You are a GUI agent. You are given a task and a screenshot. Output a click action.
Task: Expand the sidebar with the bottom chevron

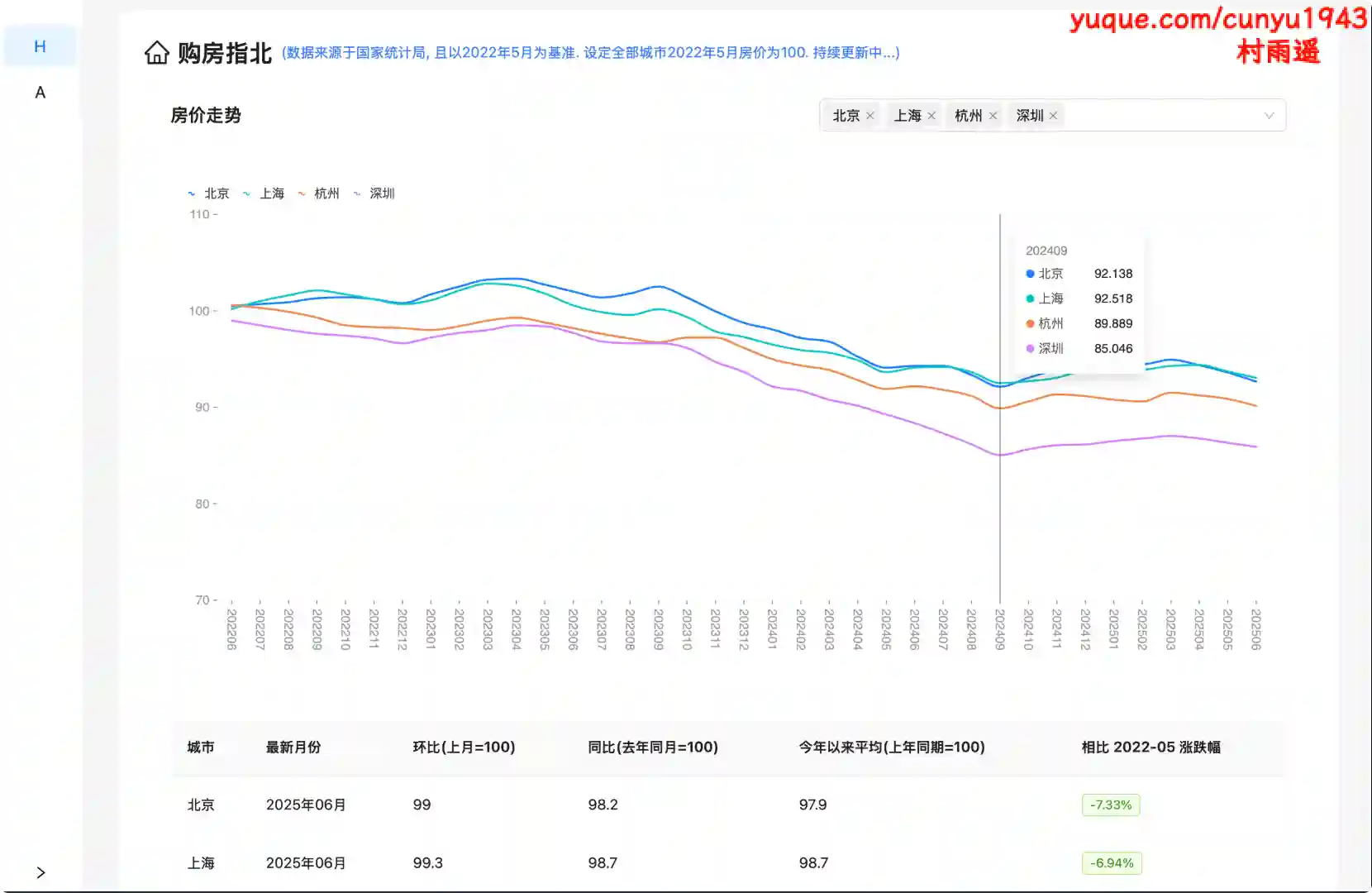pos(40,872)
